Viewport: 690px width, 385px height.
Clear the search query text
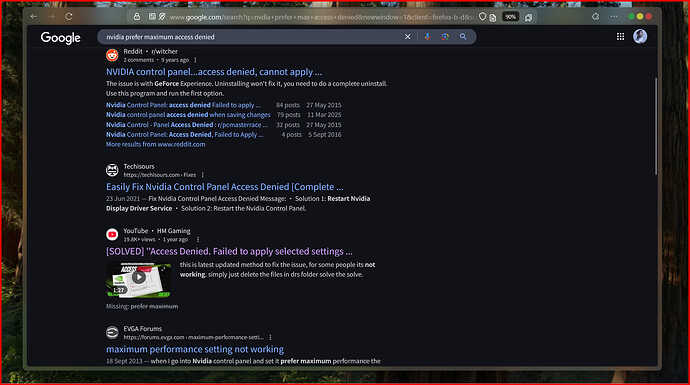(407, 37)
